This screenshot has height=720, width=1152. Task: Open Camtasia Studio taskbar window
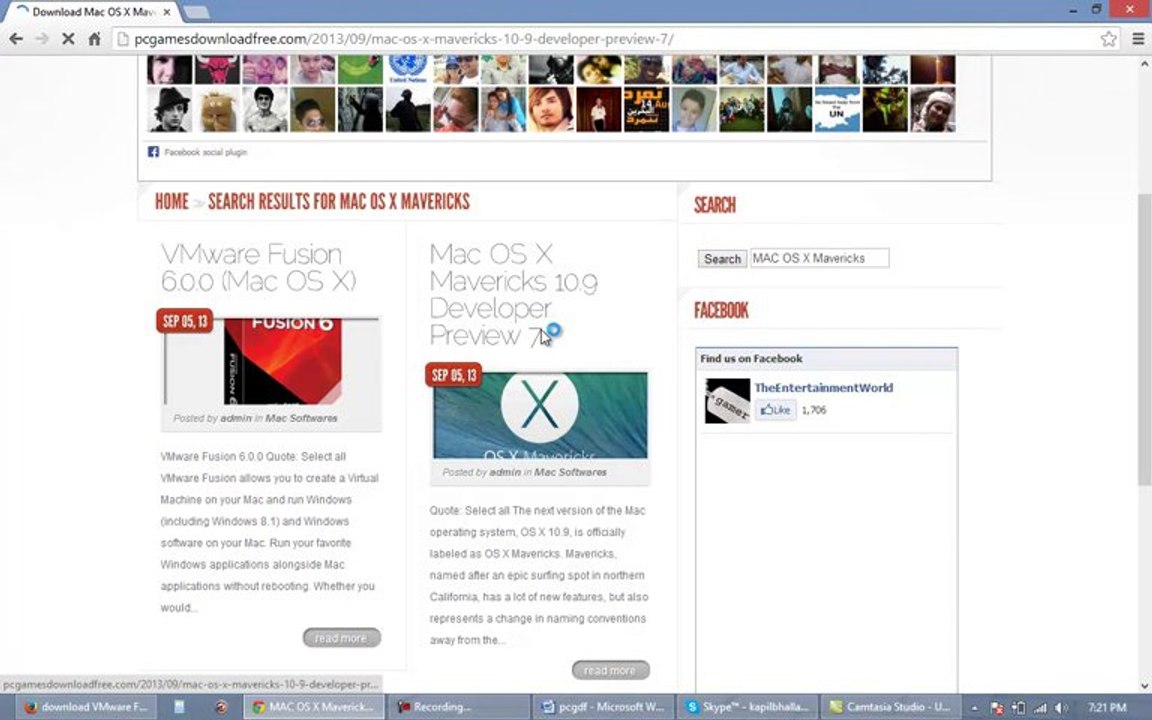click(891, 708)
